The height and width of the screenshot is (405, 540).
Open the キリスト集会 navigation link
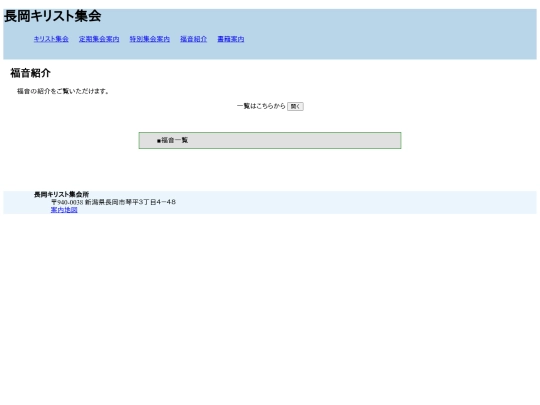pyautogui.click(x=51, y=39)
